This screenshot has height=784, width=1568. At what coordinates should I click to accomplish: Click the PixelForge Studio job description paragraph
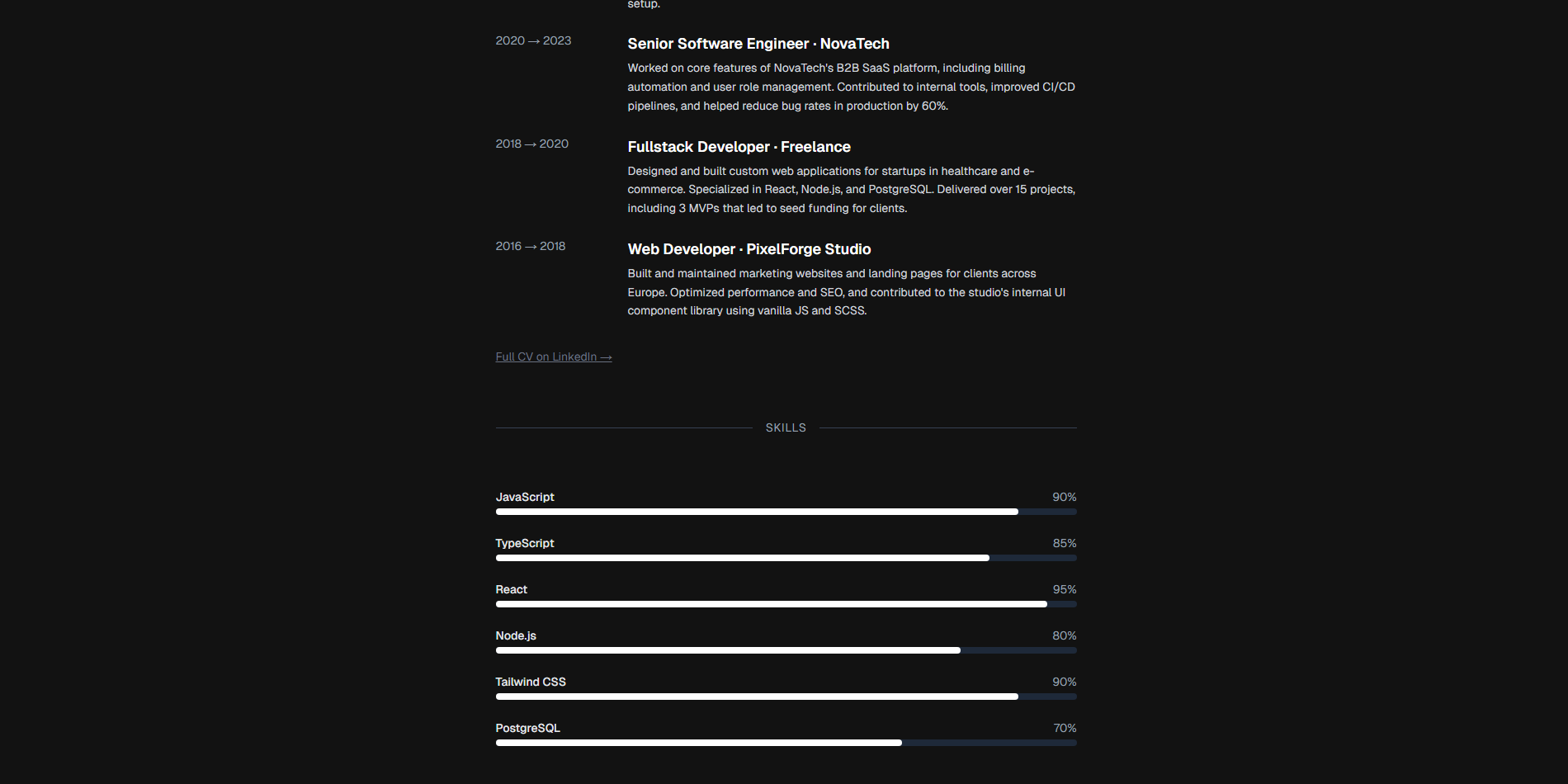[x=847, y=292]
